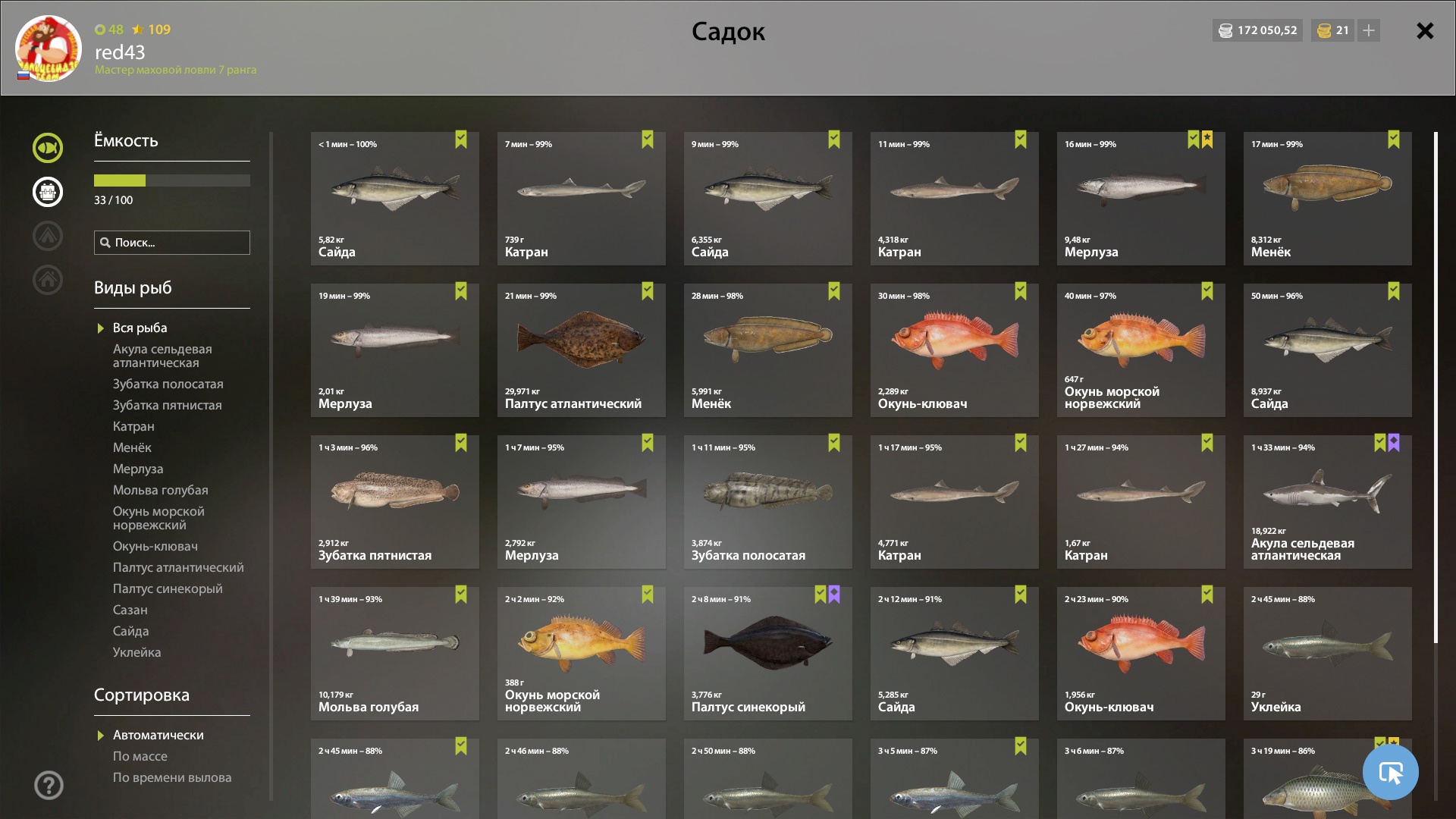This screenshot has width=1456, height=819.
Task: Filter fish list by Катран
Action: (x=133, y=426)
